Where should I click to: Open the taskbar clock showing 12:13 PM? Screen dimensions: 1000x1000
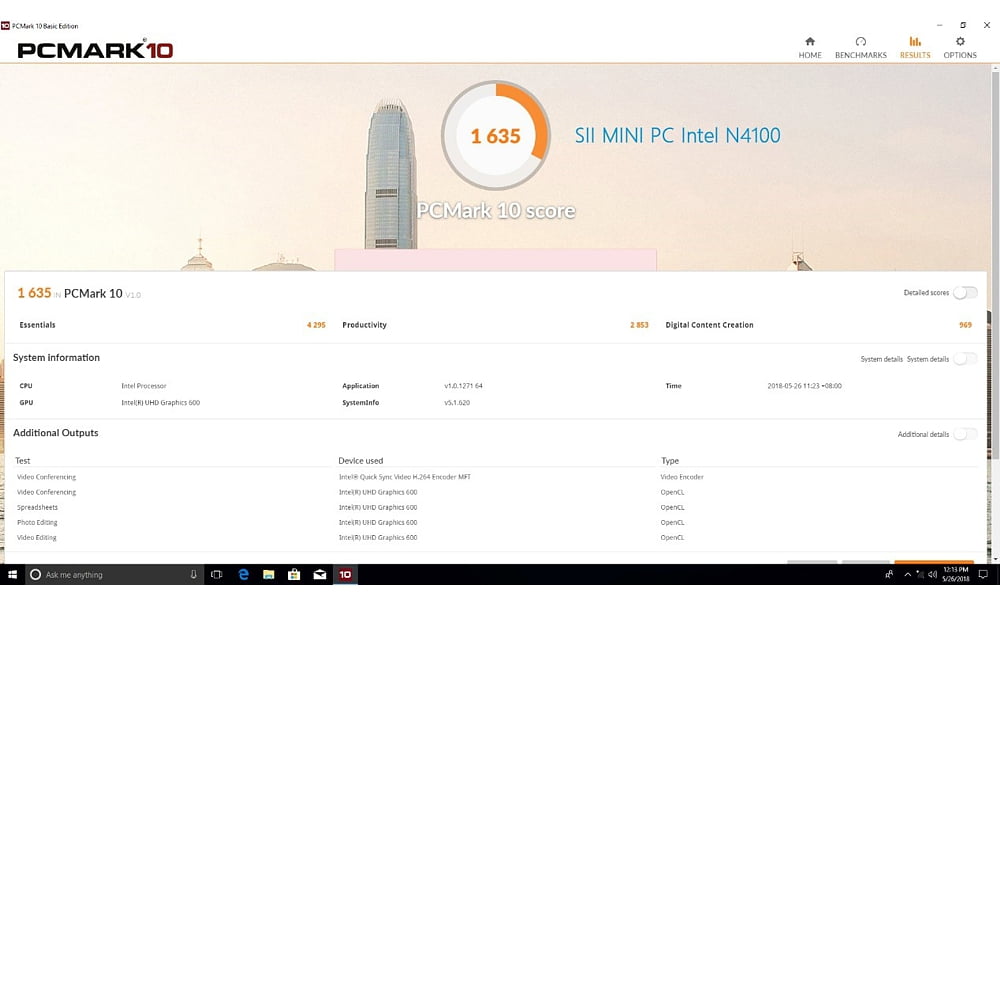[x=955, y=575]
